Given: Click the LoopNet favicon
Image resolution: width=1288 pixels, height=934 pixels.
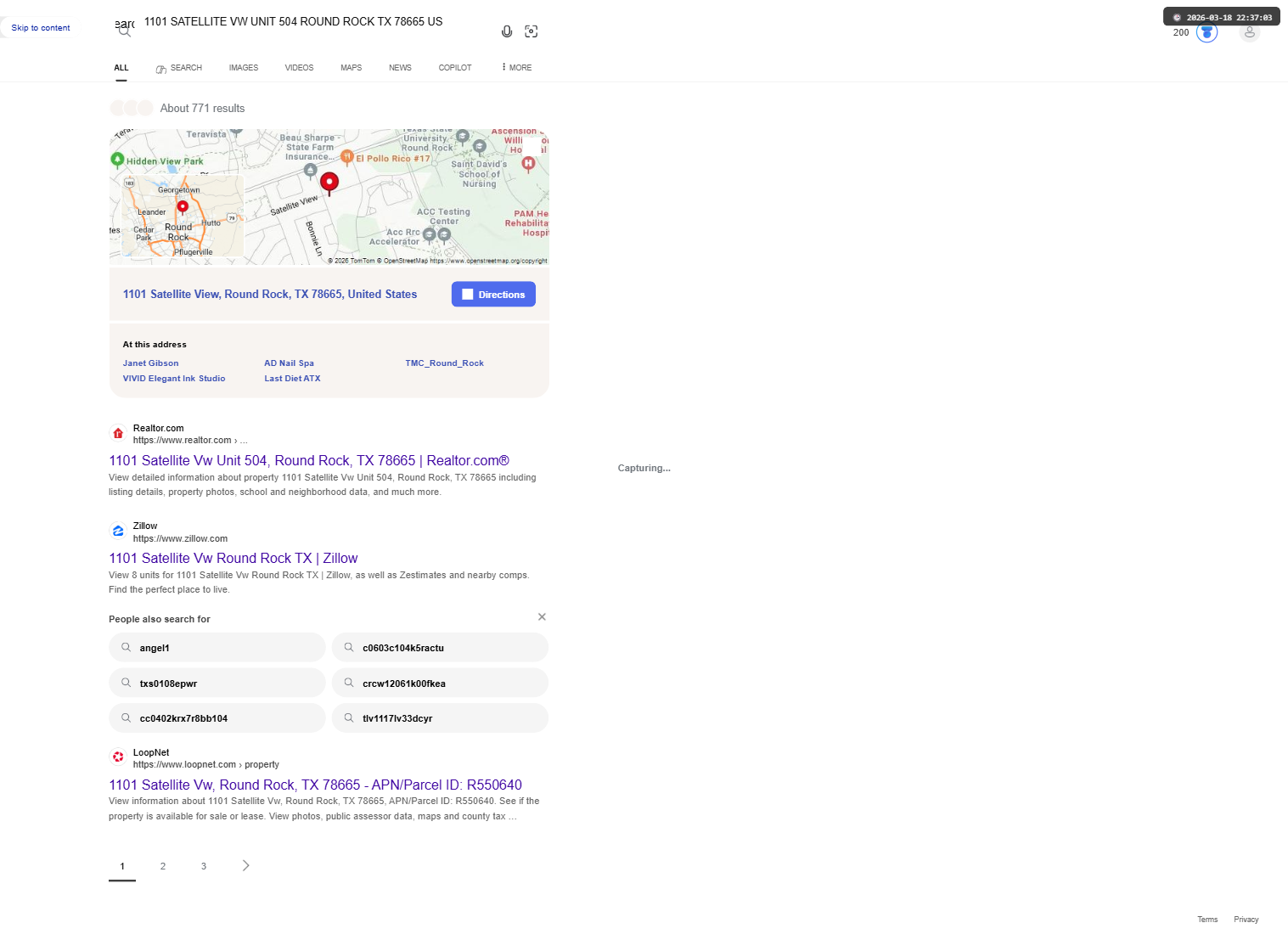Looking at the screenshot, I should click(x=118, y=757).
